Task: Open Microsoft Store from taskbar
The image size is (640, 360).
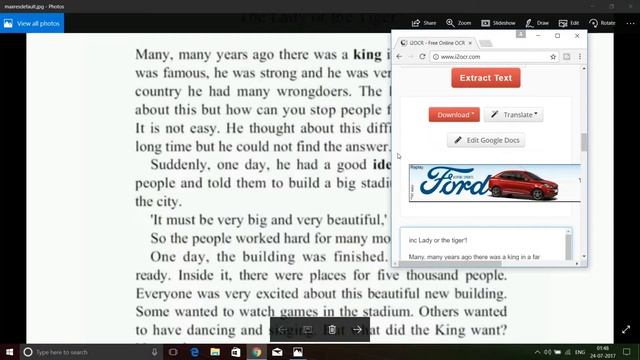Action: click(x=236, y=352)
